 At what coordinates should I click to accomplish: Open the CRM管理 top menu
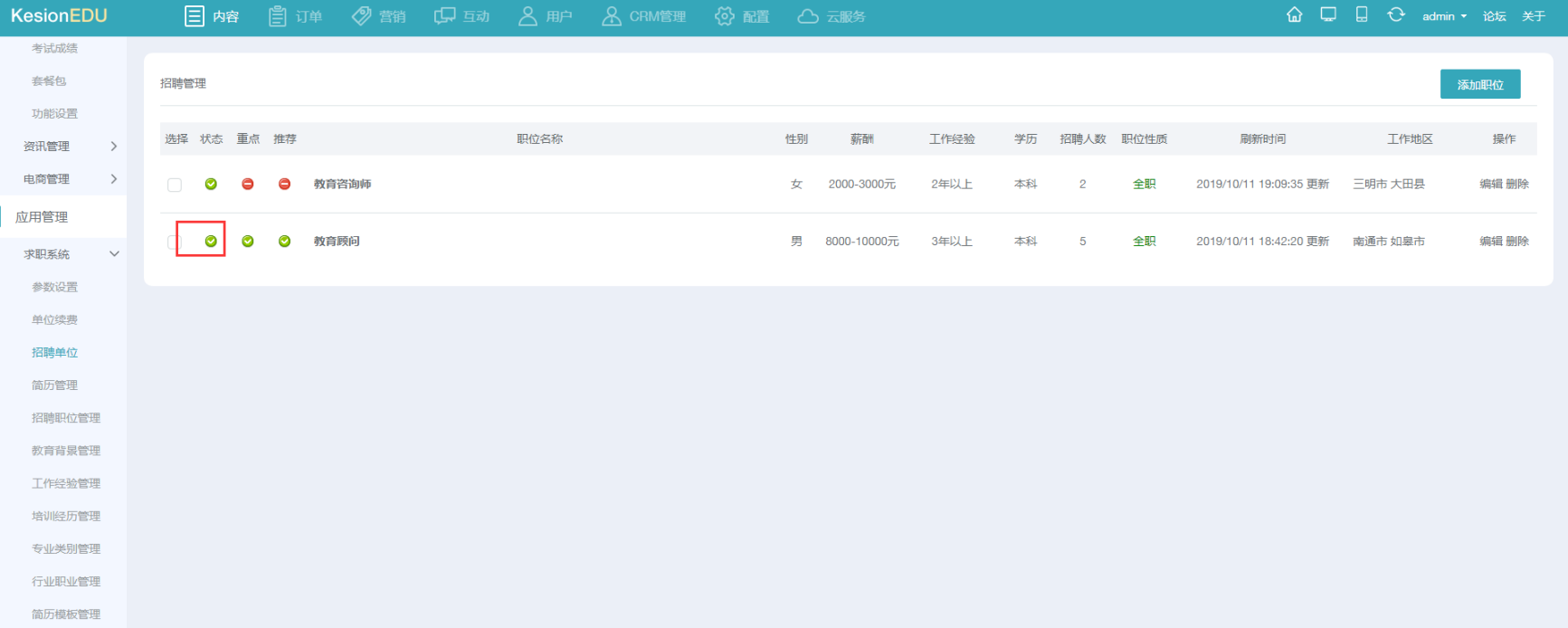coord(644,16)
